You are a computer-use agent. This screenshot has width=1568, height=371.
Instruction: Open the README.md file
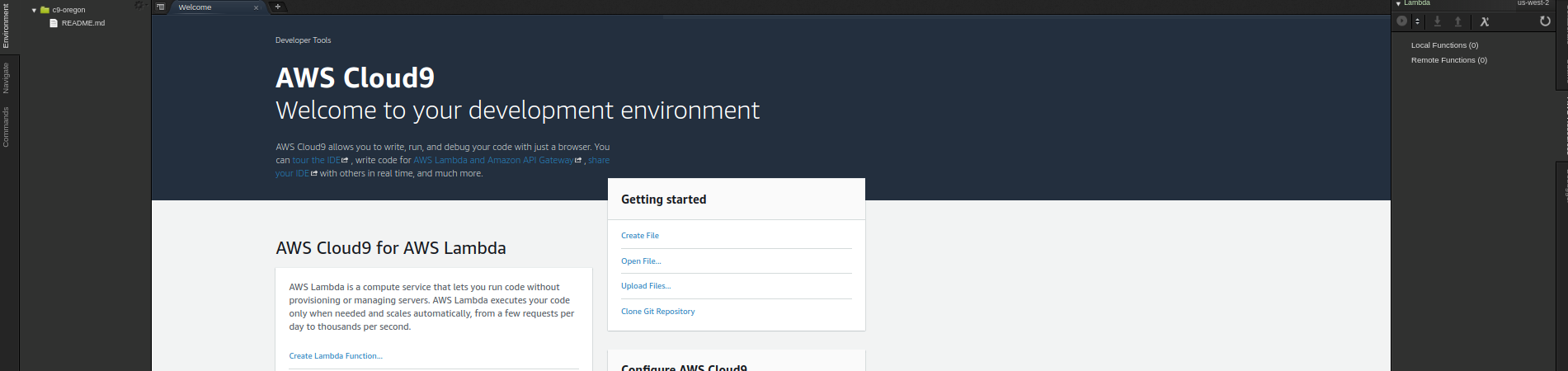(82, 23)
